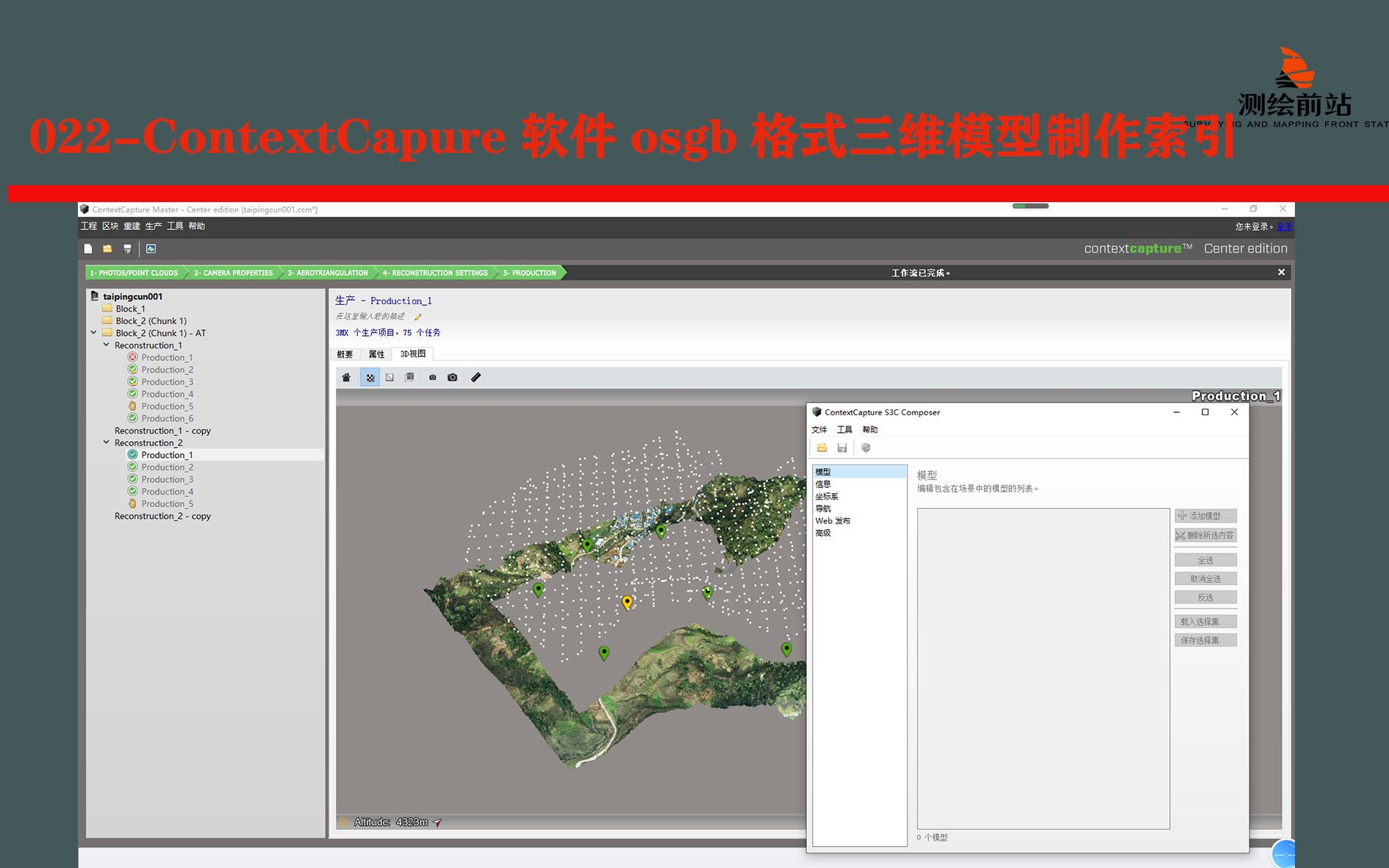Click the cube preview icon in S3C Composer
The image size is (1389, 868).
(x=866, y=448)
